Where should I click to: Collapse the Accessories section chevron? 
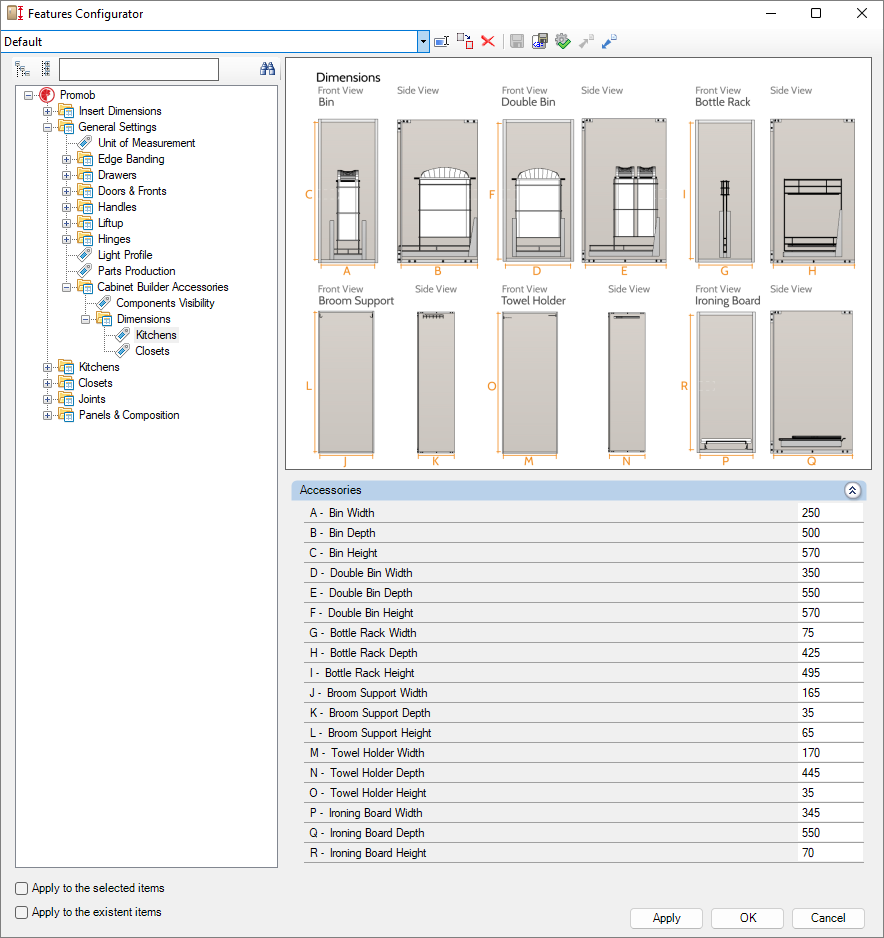point(852,490)
